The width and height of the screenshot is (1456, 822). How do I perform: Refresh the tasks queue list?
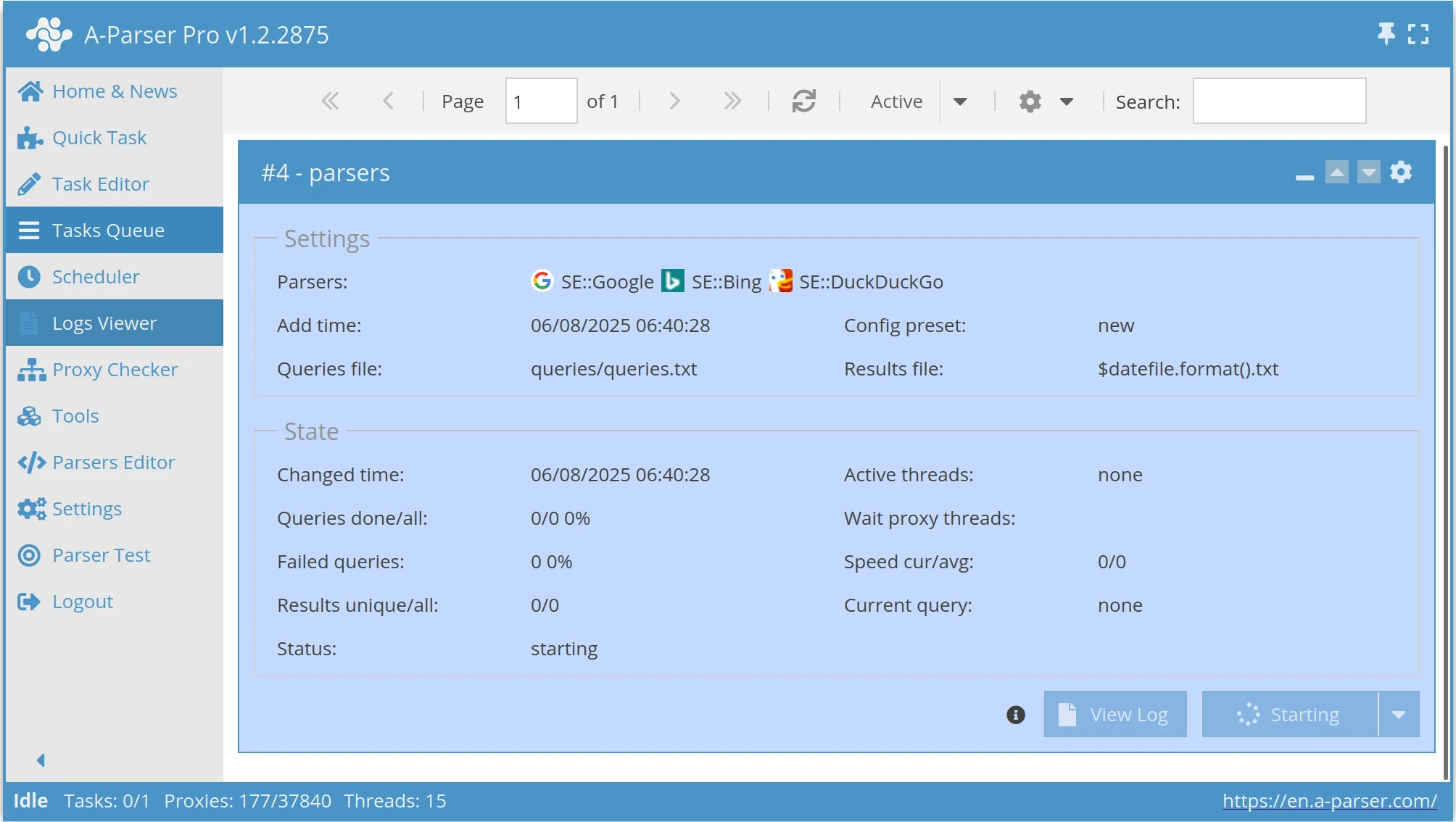pyautogui.click(x=806, y=101)
